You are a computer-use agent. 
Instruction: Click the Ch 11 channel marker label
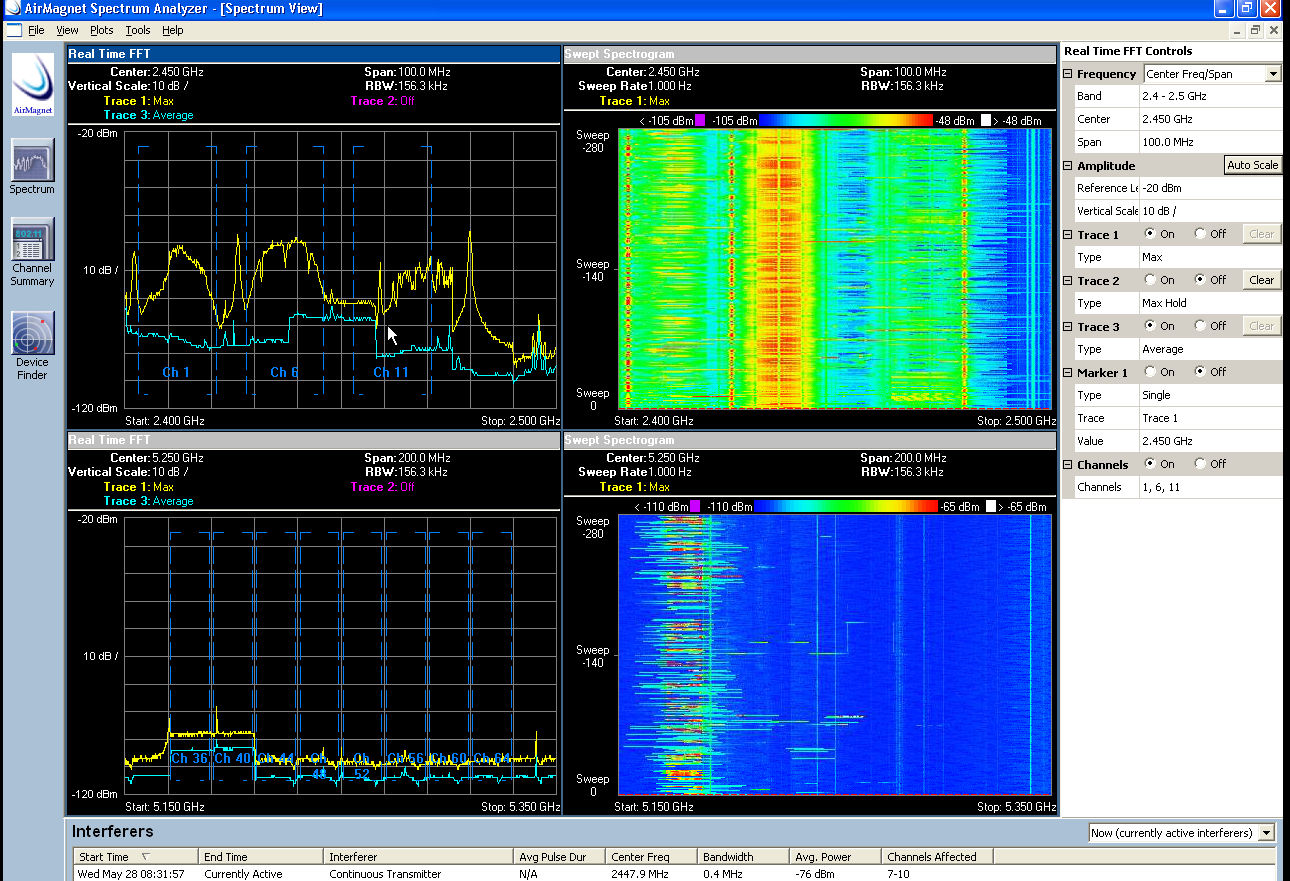coord(391,372)
